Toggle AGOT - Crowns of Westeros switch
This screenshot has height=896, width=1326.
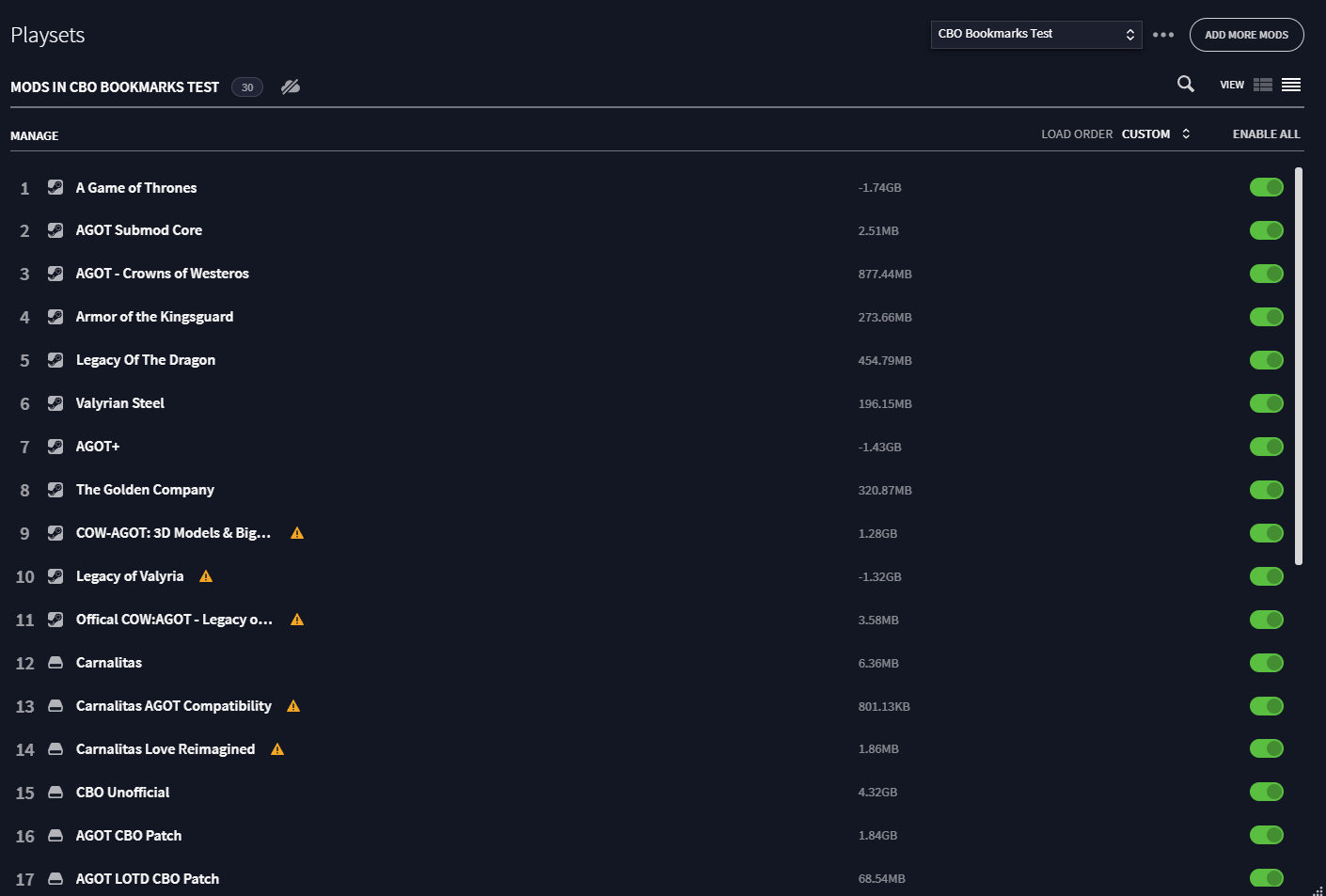coord(1267,274)
